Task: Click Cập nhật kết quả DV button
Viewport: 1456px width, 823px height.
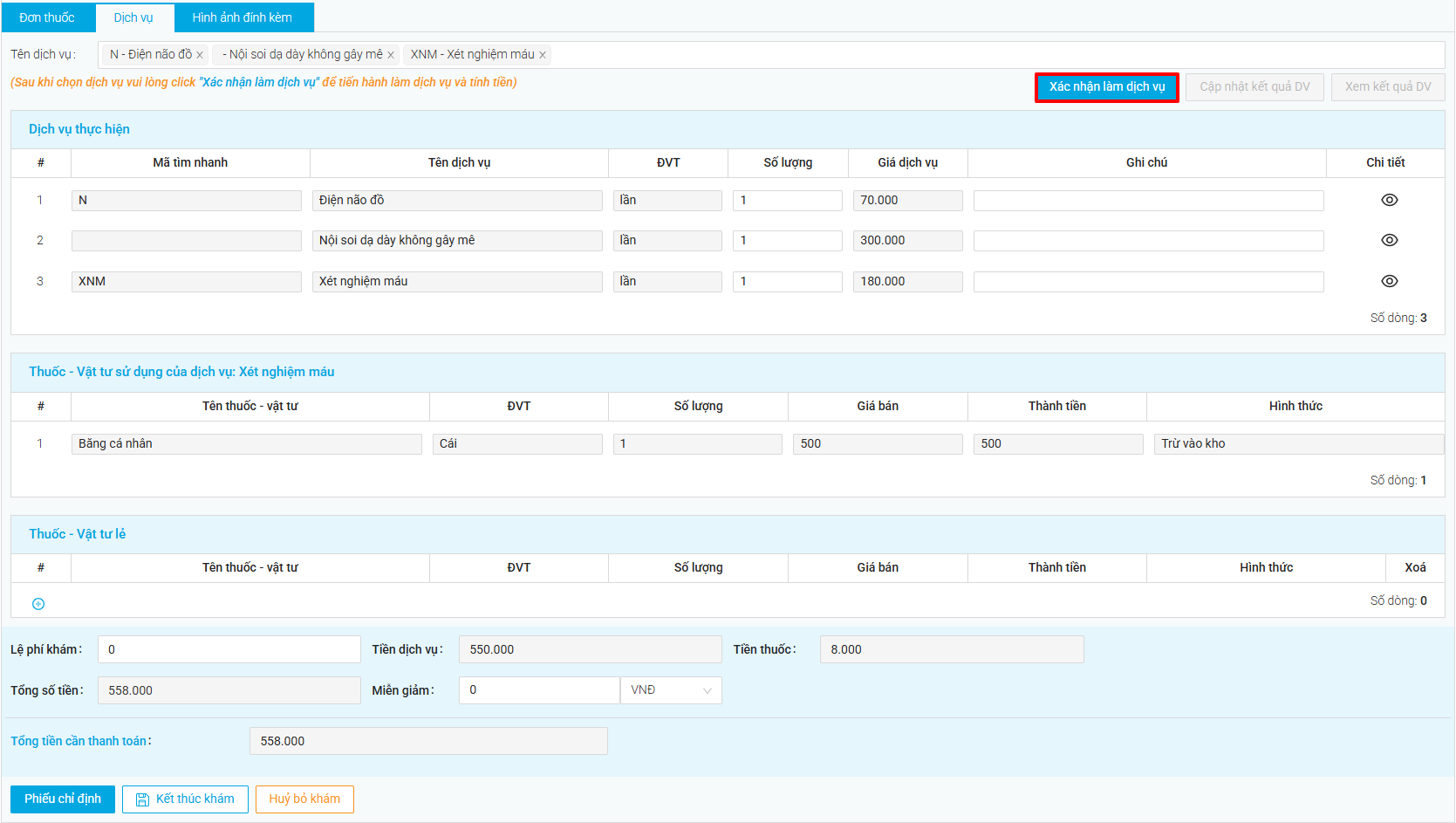Action: tap(1254, 87)
